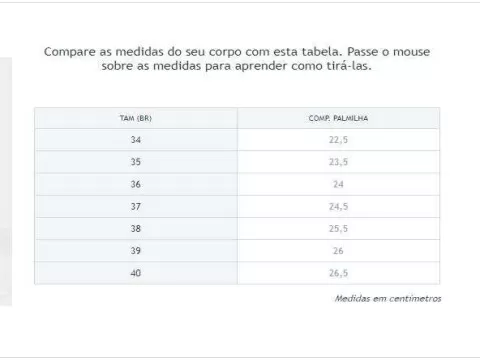
Task: Click the 23,5 insole measurement
Action: (338, 162)
